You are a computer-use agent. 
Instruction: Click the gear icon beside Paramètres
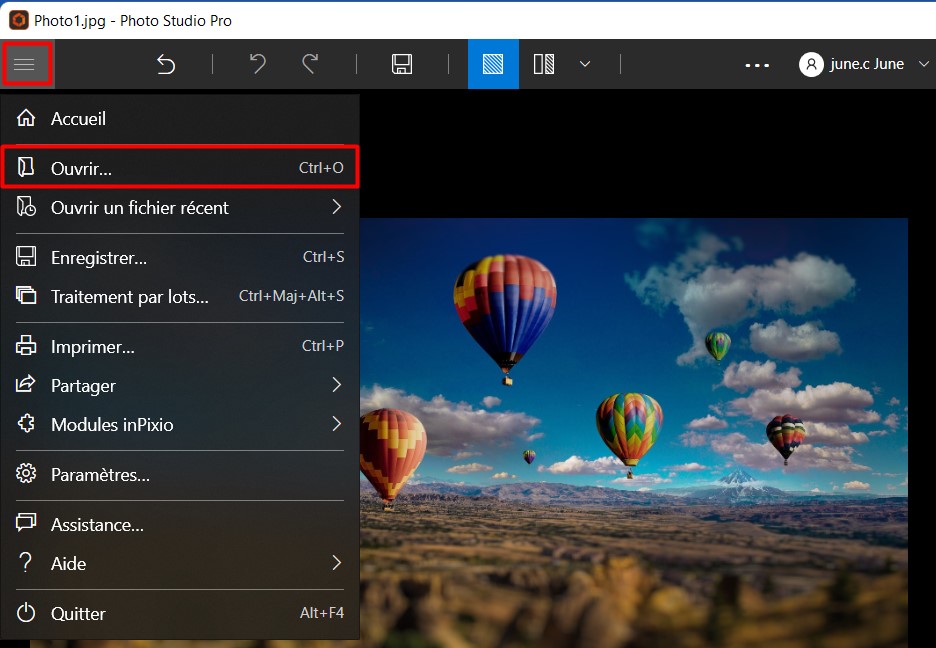click(x=26, y=473)
